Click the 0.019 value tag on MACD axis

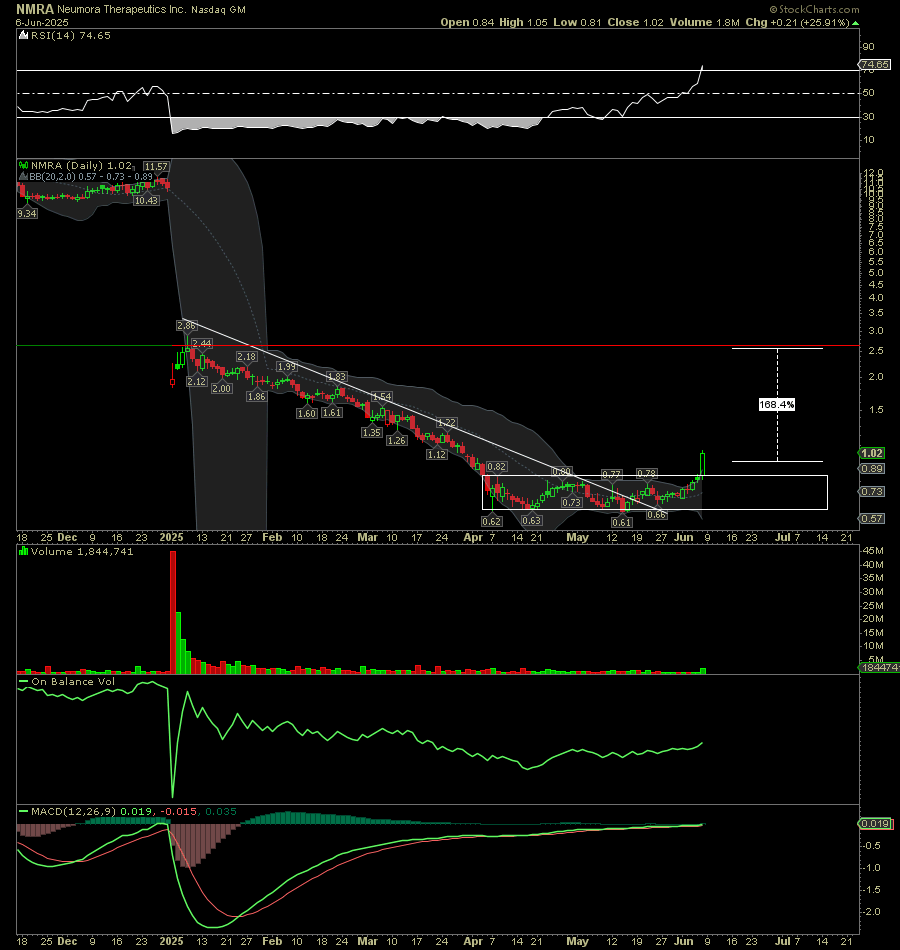(875, 823)
